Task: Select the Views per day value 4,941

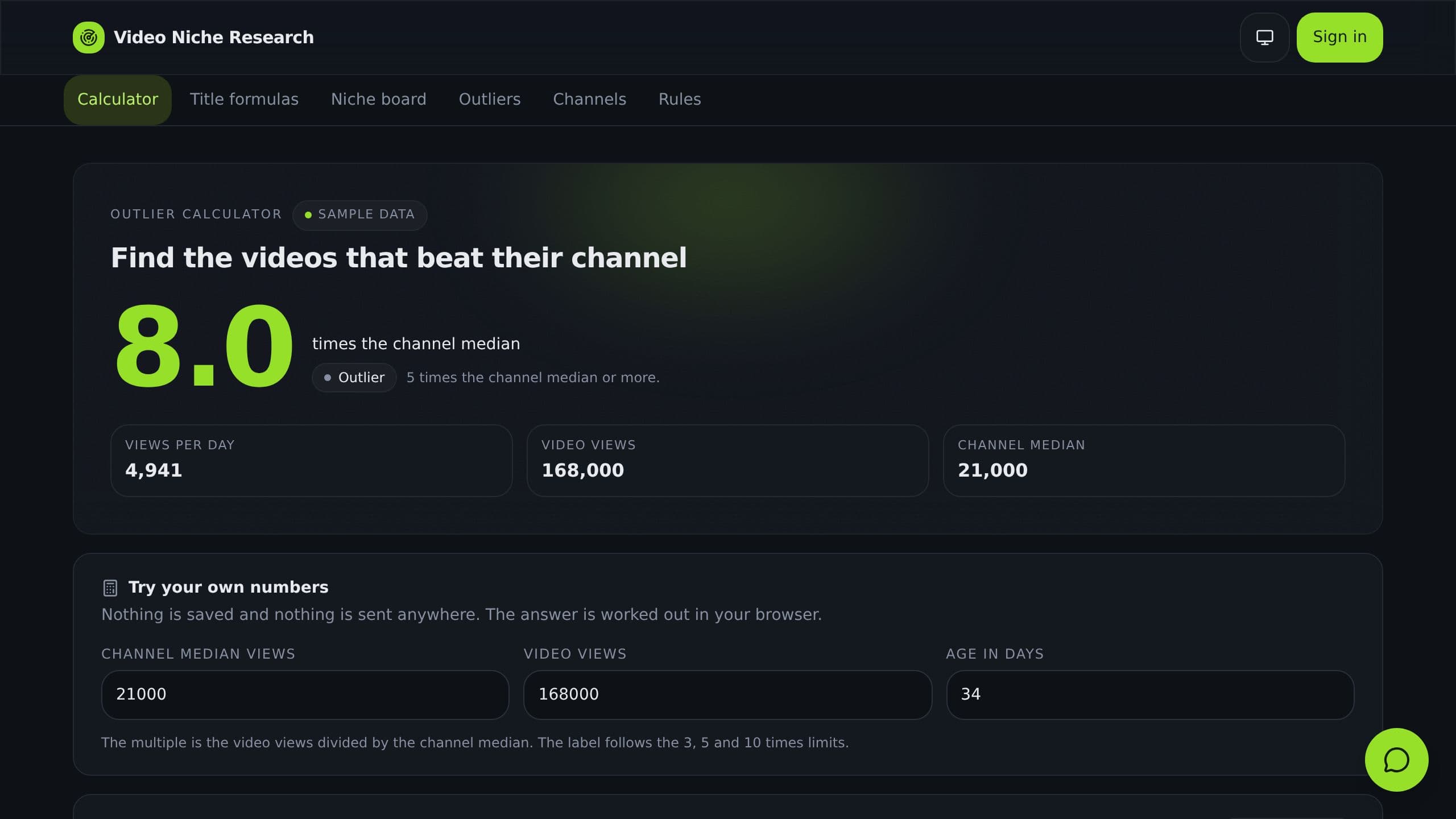Action: click(x=154, y=470)
